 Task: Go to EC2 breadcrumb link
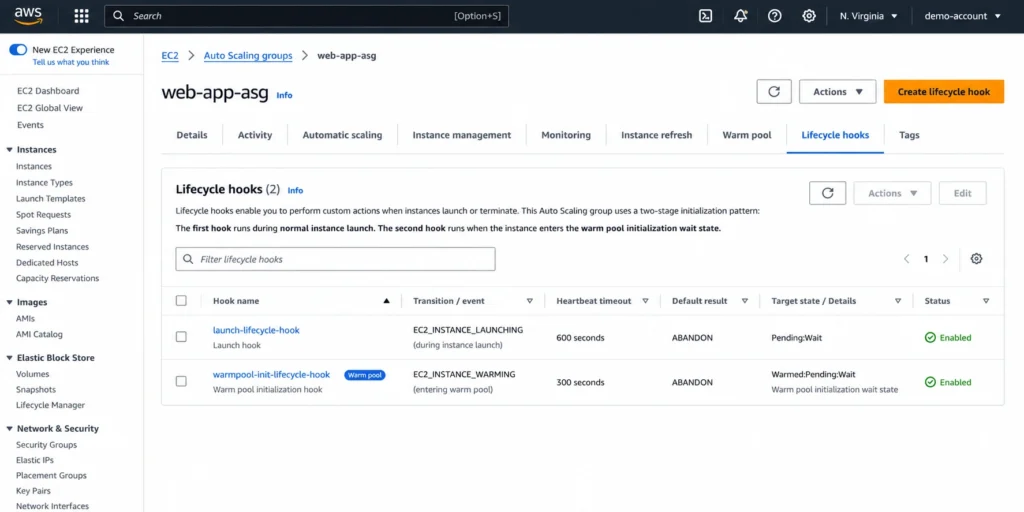tap(170, 56)
